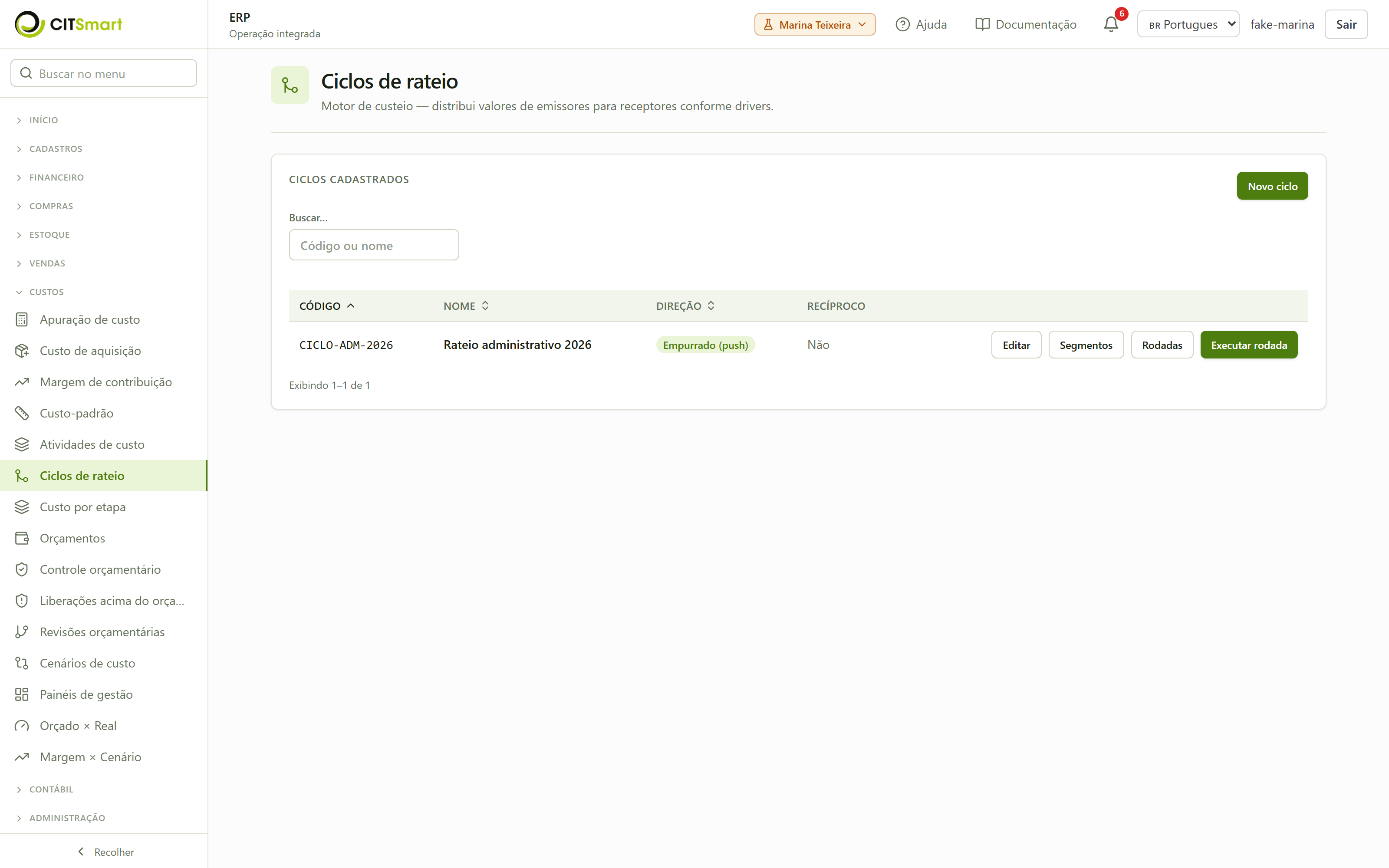This screenshot has width=1389, height=868.
Task: Click the Novo ciclo button
Action: (x=1272, y=186)
